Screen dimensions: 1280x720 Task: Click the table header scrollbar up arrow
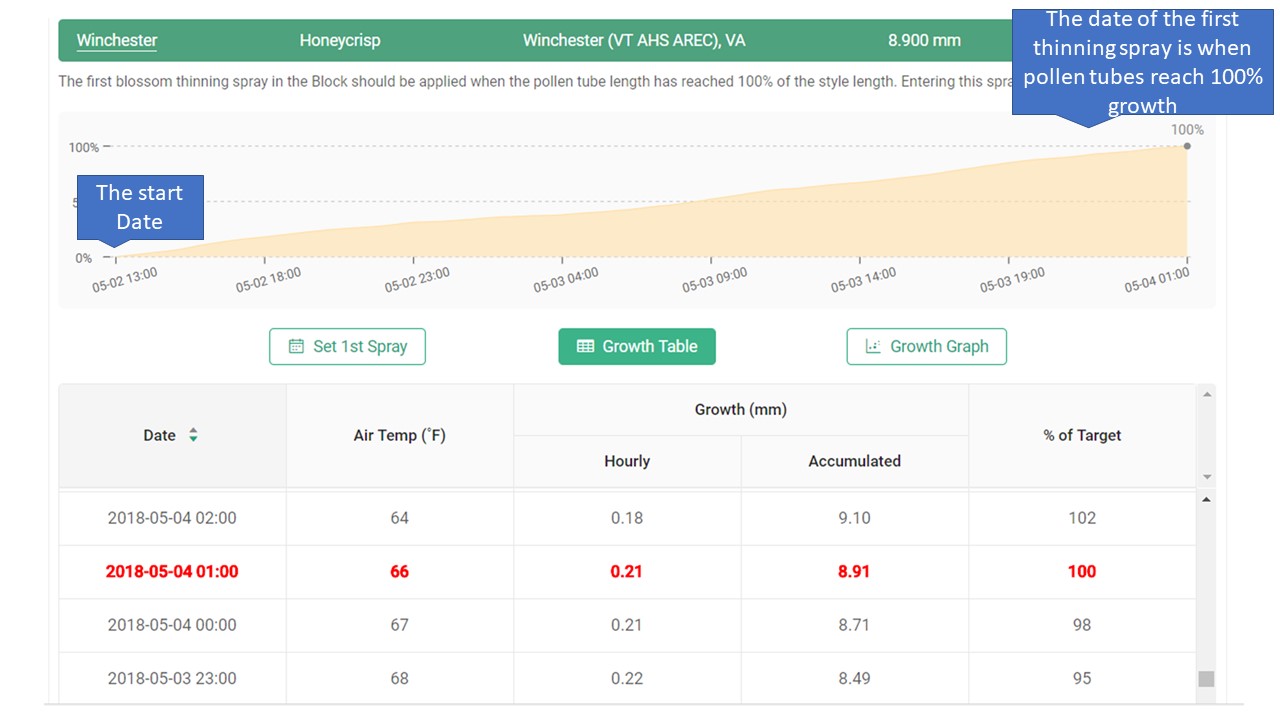click(1206, 395)
